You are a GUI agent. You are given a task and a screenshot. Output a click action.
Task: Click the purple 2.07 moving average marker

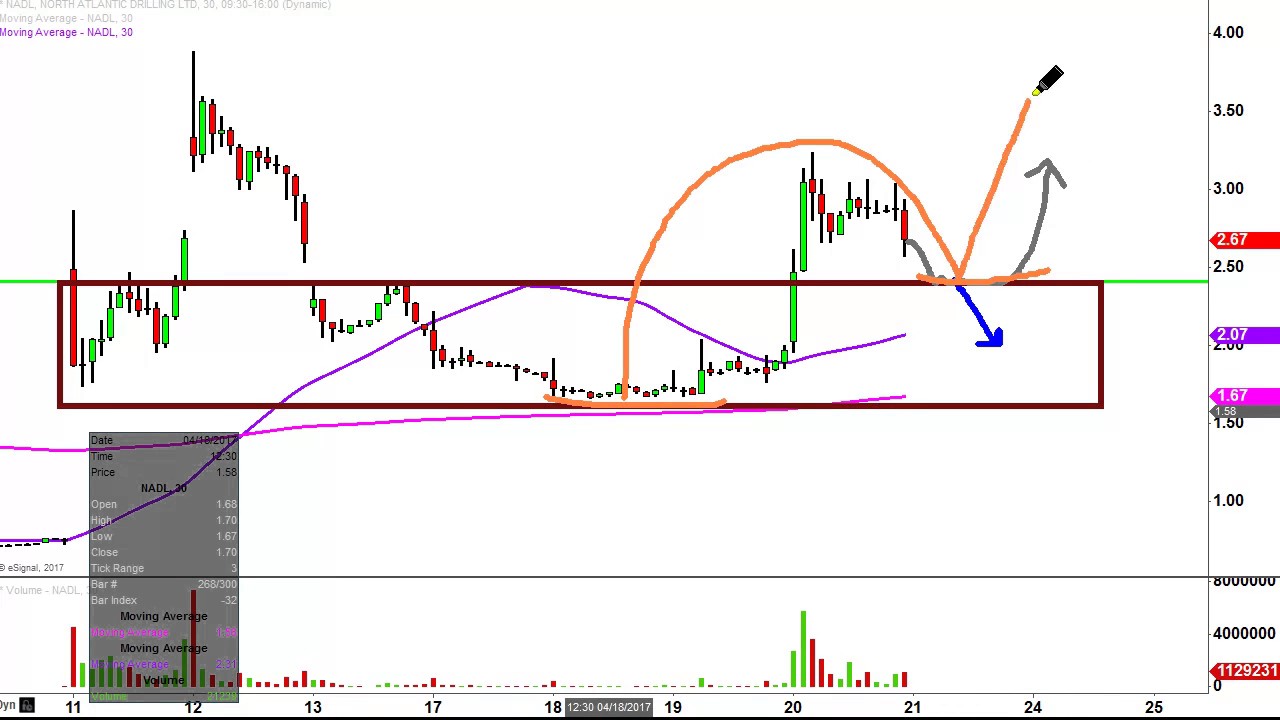(1245, 335)
